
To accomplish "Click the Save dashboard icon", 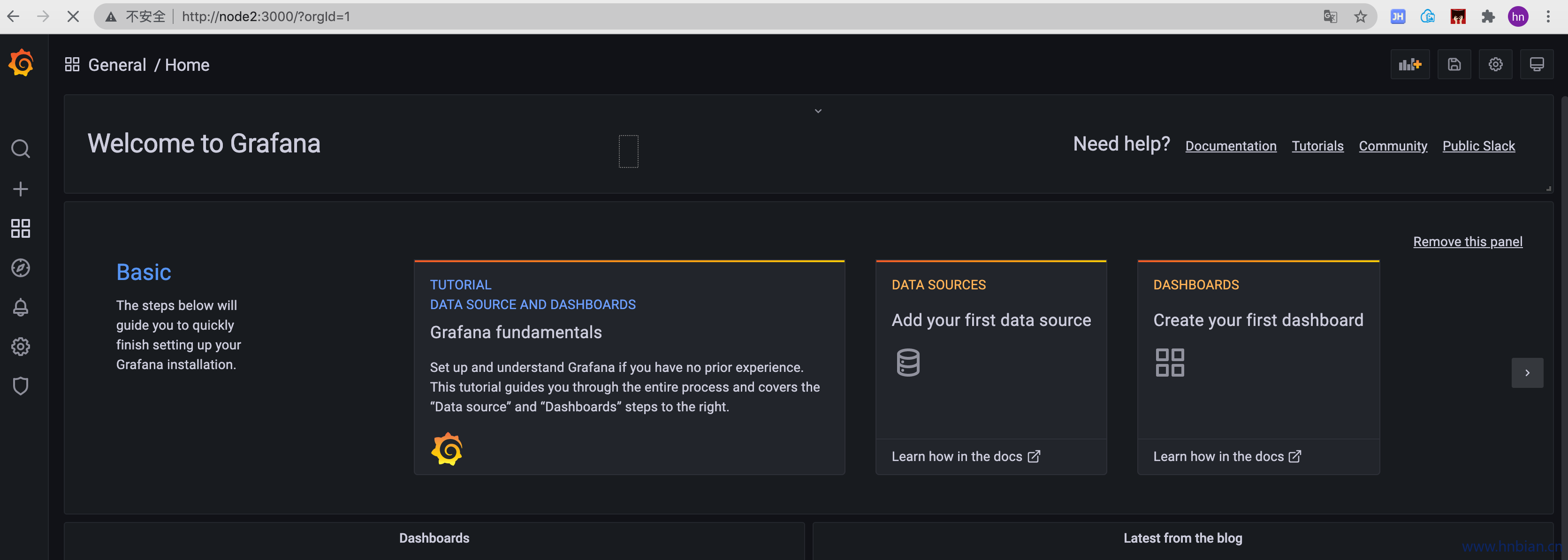I will point(1454,65).
